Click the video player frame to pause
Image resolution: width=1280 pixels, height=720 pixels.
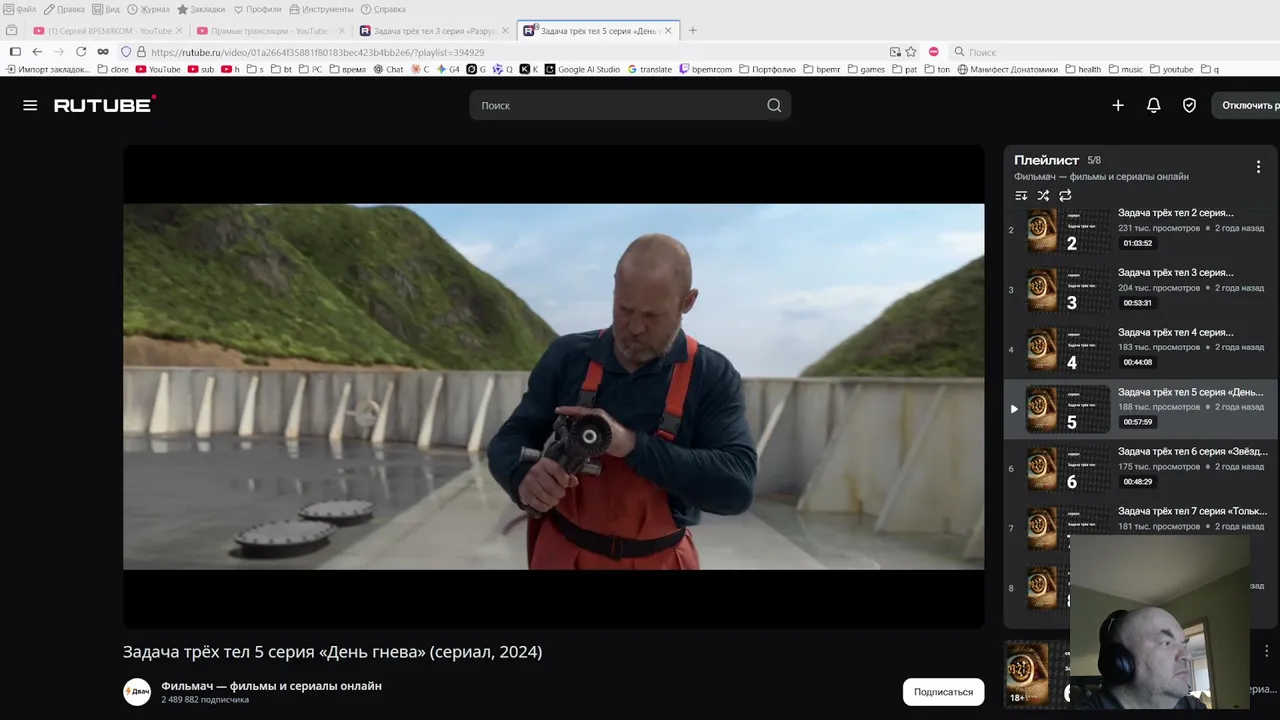[x=553, y=387]
